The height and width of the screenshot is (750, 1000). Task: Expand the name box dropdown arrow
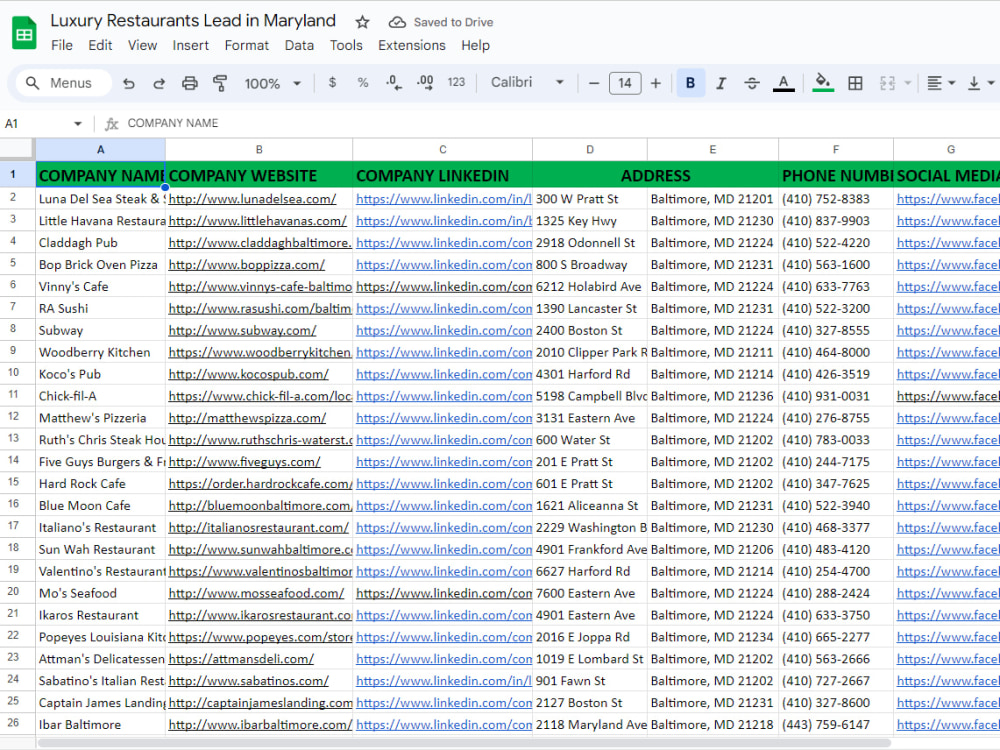coord(78,123)
